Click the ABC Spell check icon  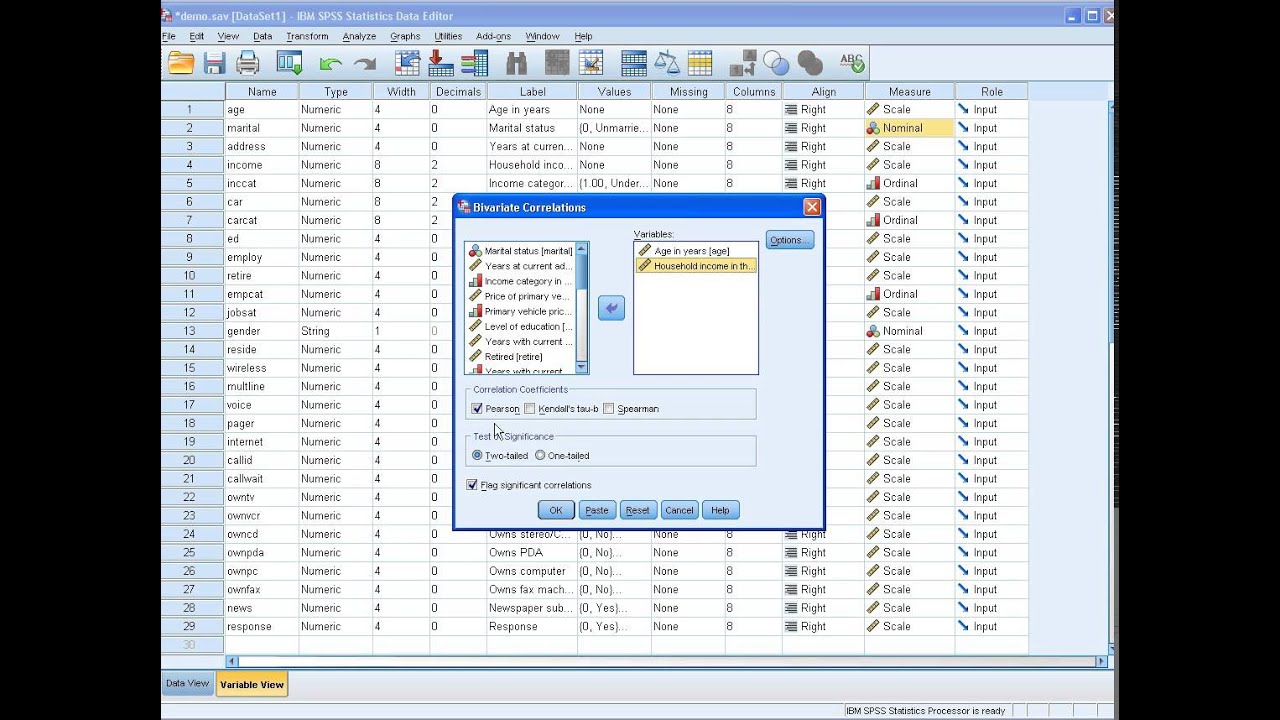click(x=852, y=63)
